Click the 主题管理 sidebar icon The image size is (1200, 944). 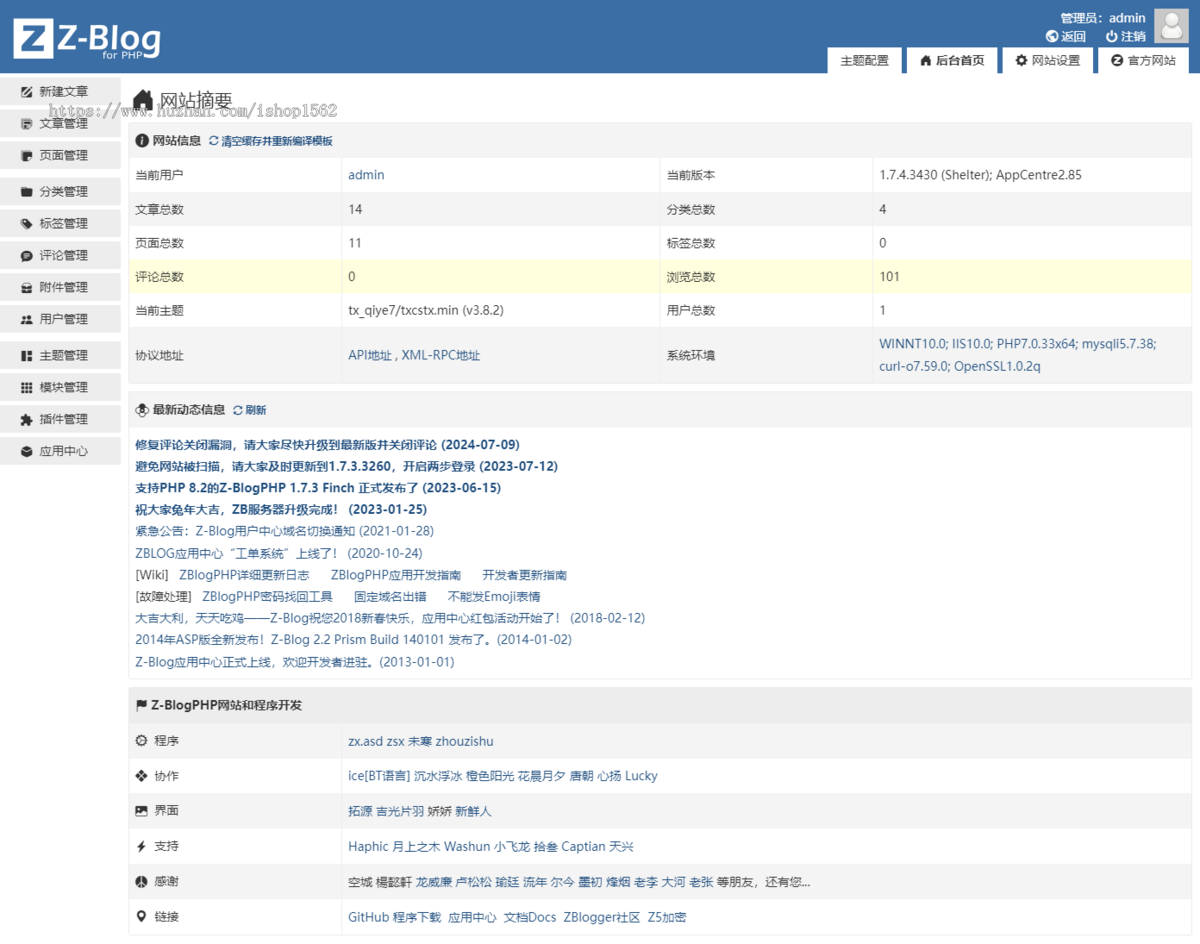(x=27, y=355)
